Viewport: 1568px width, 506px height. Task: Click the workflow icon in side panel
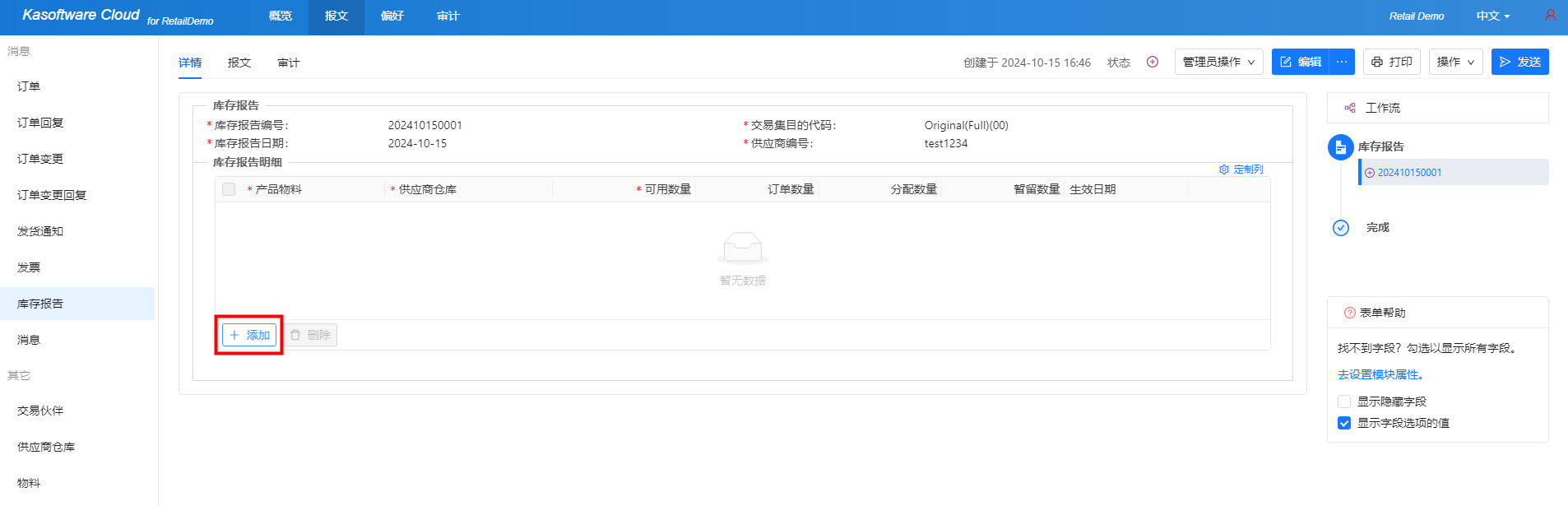pos(1349,108)
